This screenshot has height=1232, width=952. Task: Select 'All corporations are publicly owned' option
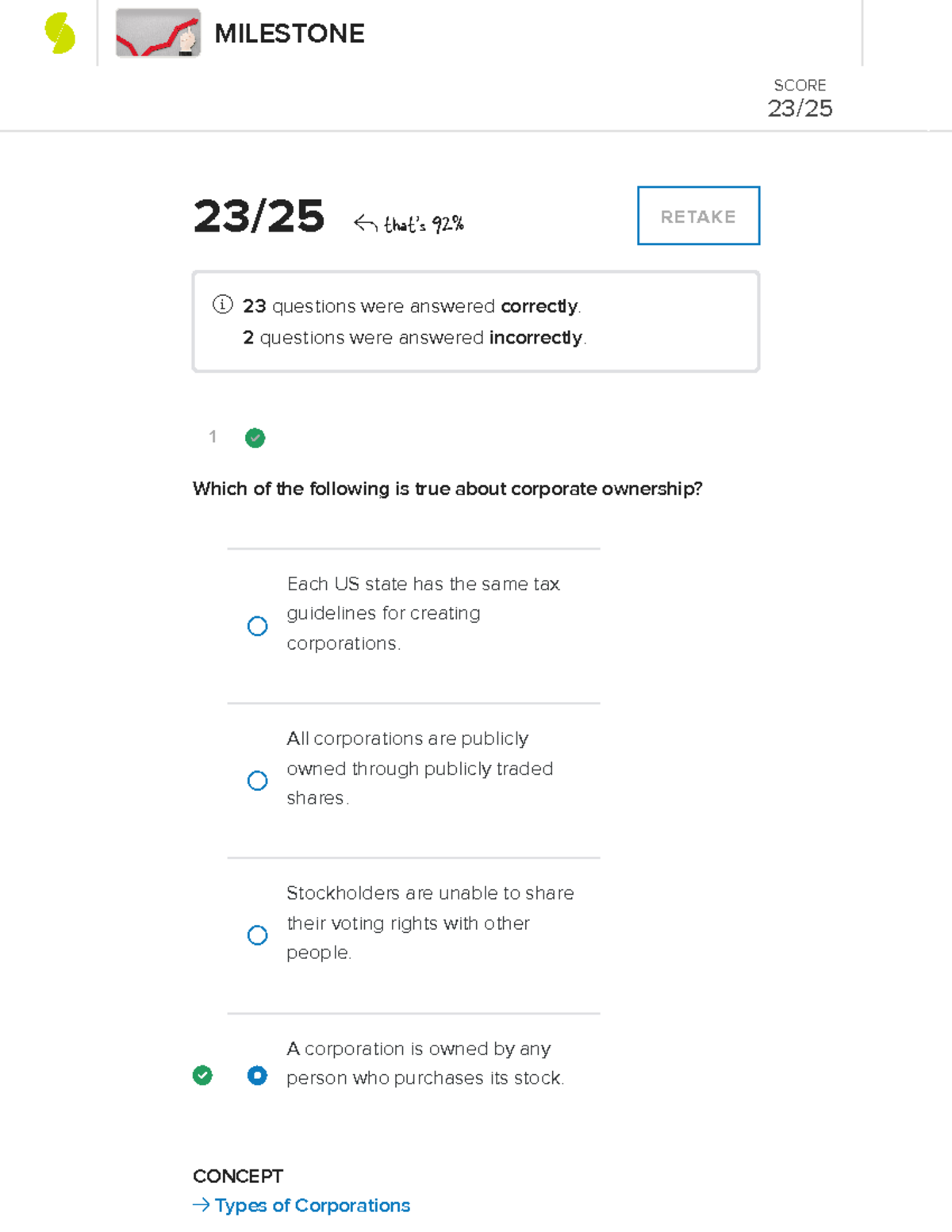pyautogui.click(x=257, y=781)
